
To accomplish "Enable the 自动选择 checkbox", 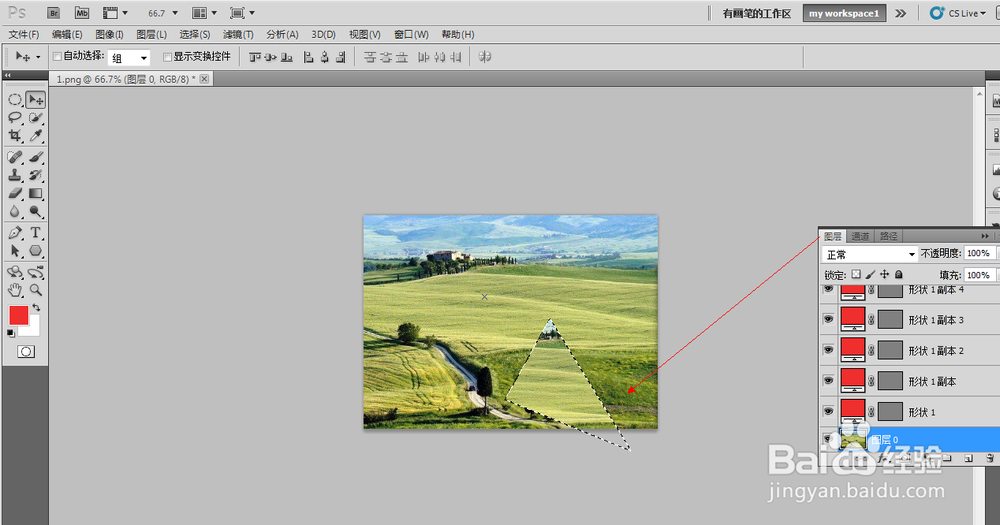I will tap(57, 57).
